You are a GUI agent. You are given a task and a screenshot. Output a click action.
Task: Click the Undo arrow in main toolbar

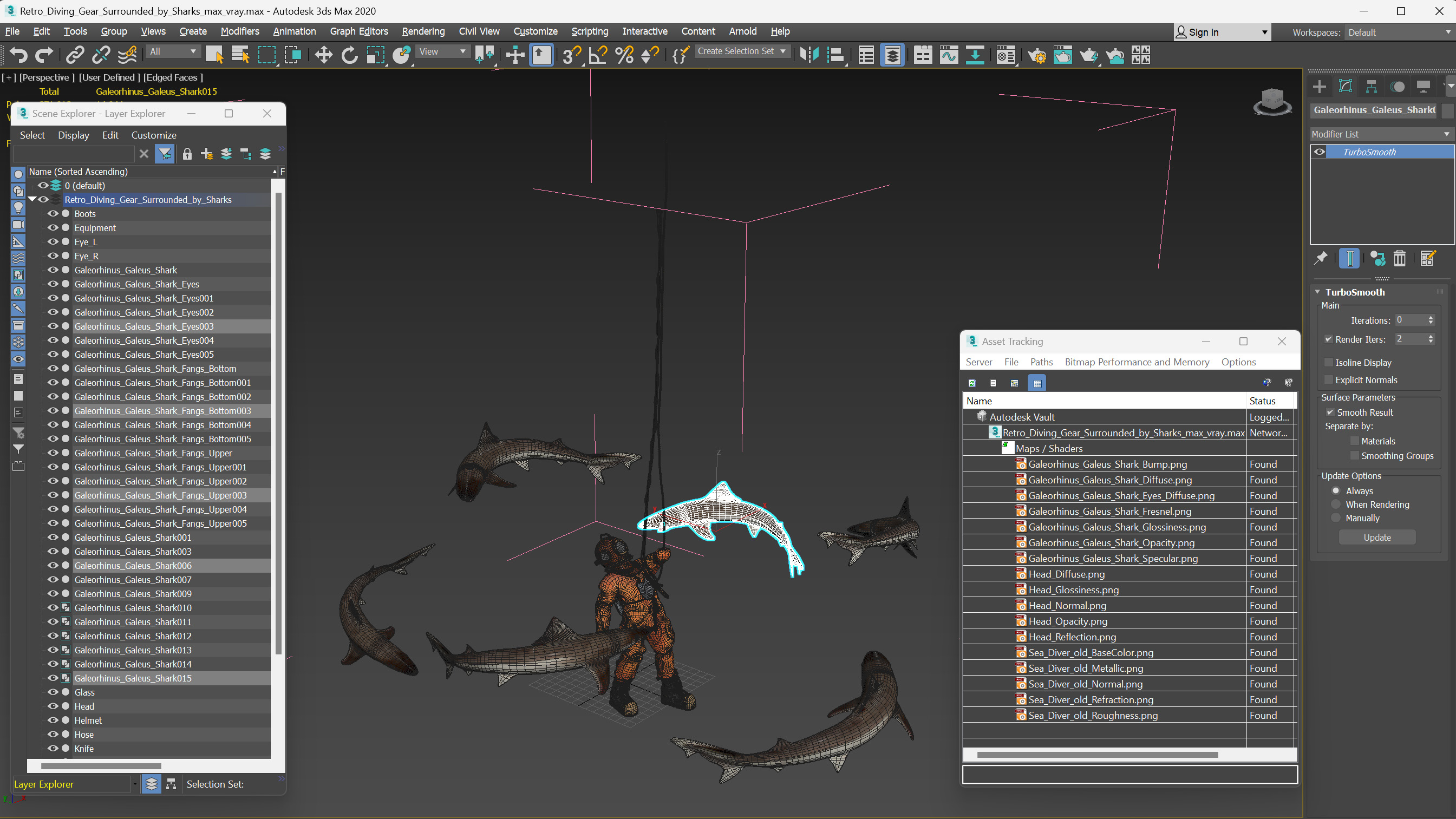point(18,55)
